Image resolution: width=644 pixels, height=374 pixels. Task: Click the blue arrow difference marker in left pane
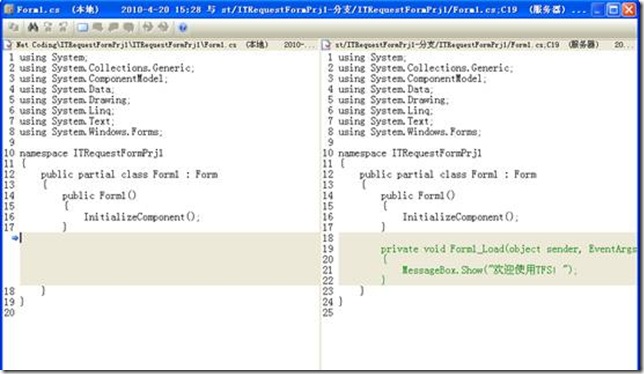click(15, 238)
